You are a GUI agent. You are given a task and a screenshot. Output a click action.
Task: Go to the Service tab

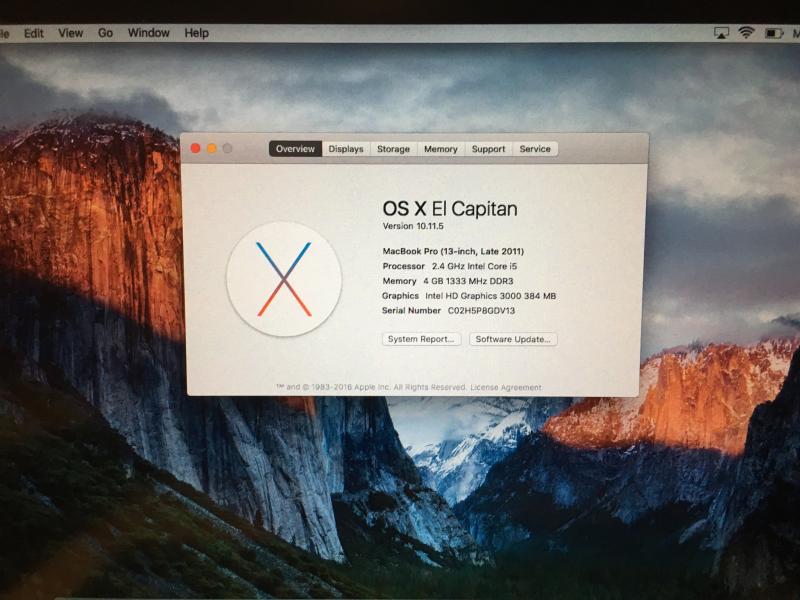tap(535, 149)
